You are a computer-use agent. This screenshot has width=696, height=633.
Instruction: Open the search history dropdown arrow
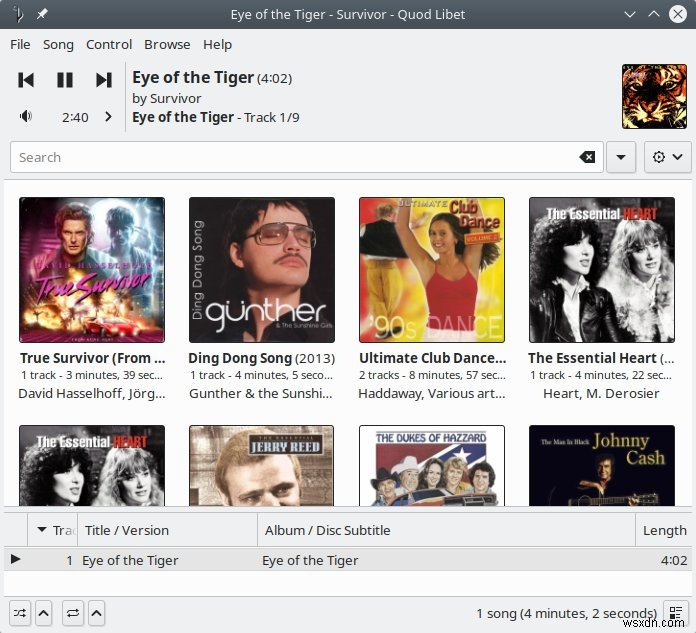[621, 157]
